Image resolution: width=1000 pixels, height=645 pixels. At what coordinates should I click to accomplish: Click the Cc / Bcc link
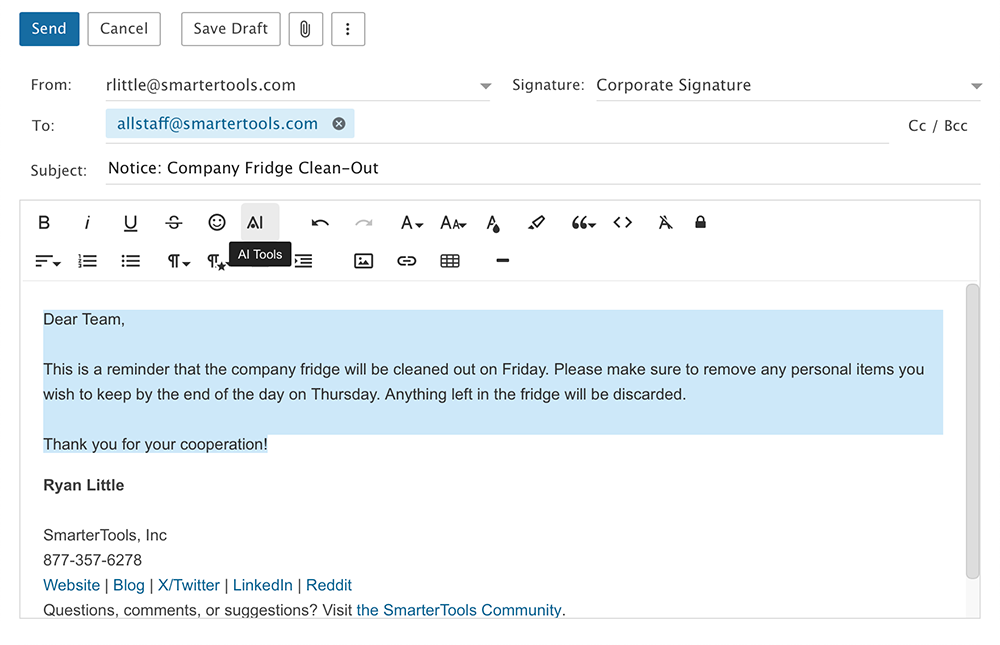[938, 126]
